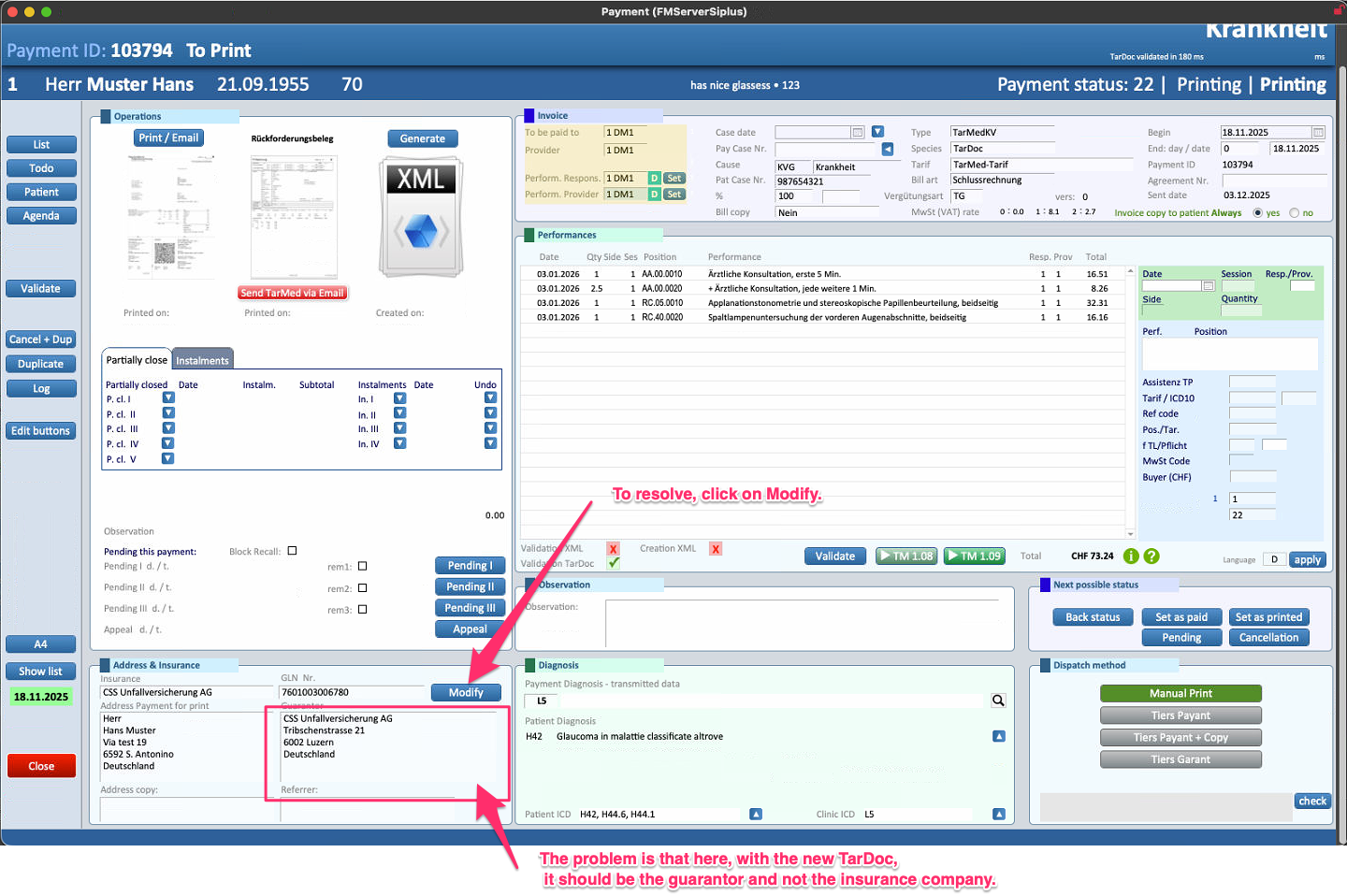The height and width of the screenshot is (896, 1347).
Task: Click the Cancellation status button
Action: [1269, 638]
